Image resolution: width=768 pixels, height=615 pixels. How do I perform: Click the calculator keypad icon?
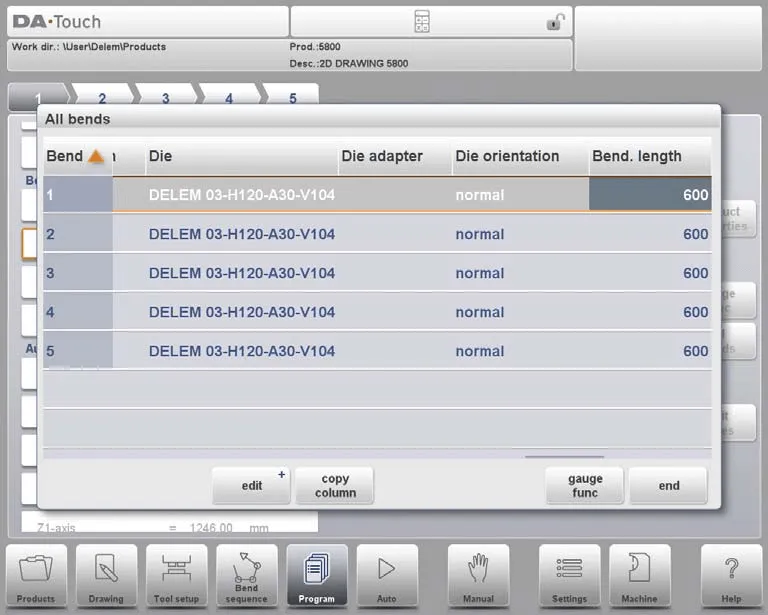pos(421,22)
